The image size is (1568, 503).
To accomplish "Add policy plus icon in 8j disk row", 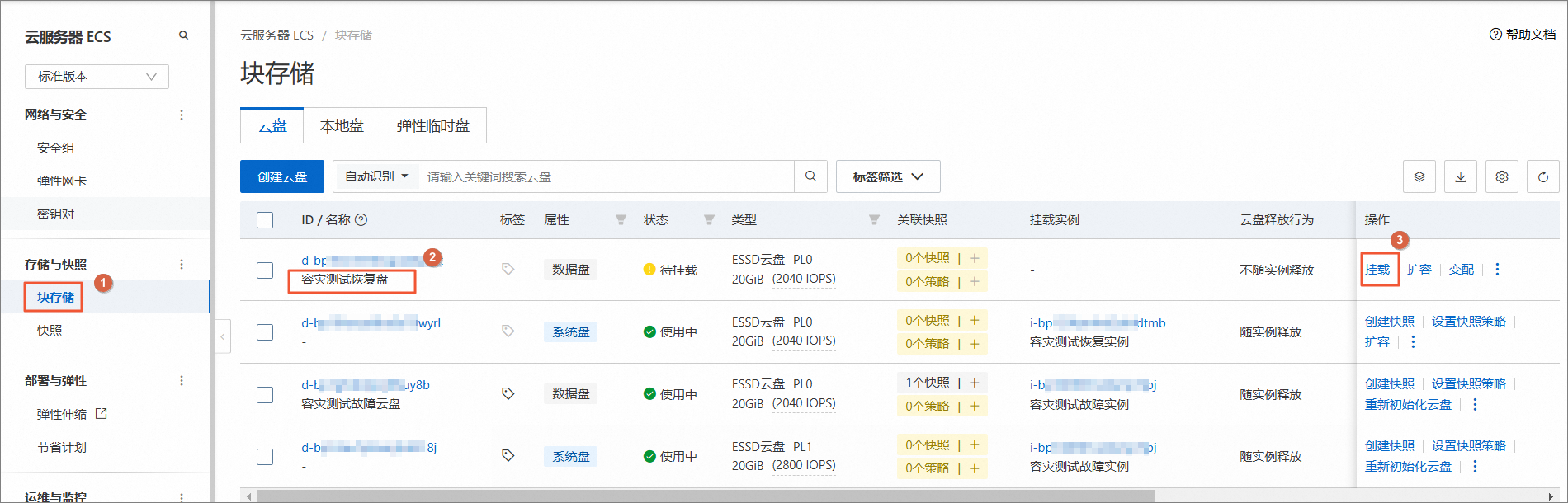I will click(975, 468).
